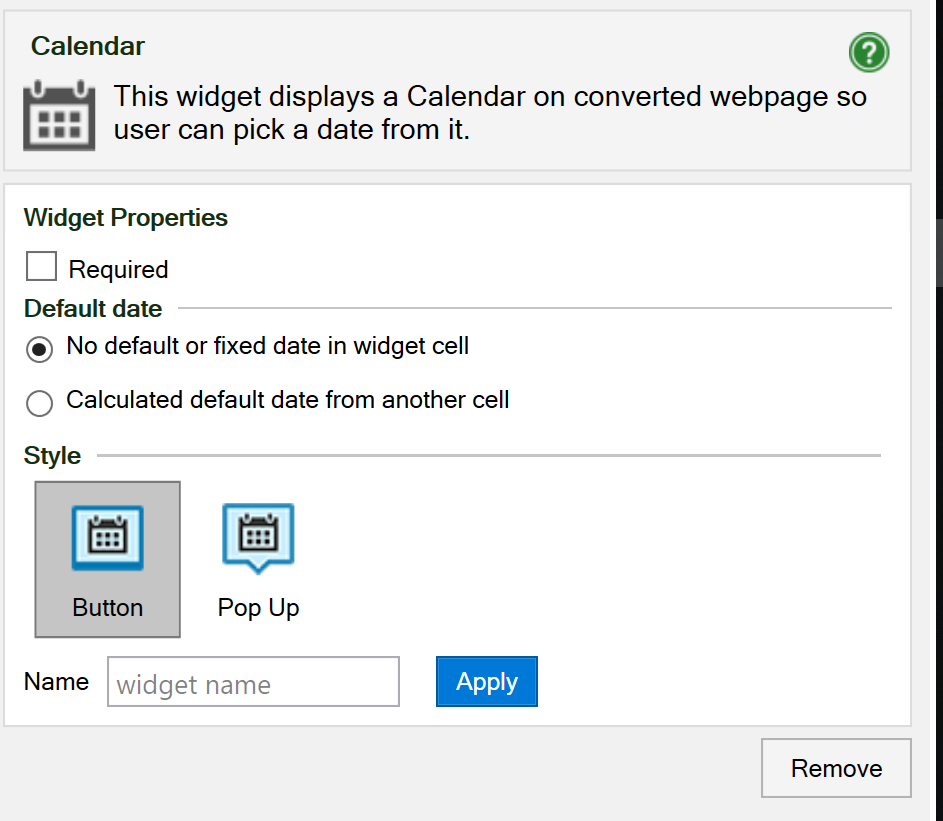Remove the Calendar widget
Image resolution: width=943 pixels, height=821 pixels.
point(836,768)
